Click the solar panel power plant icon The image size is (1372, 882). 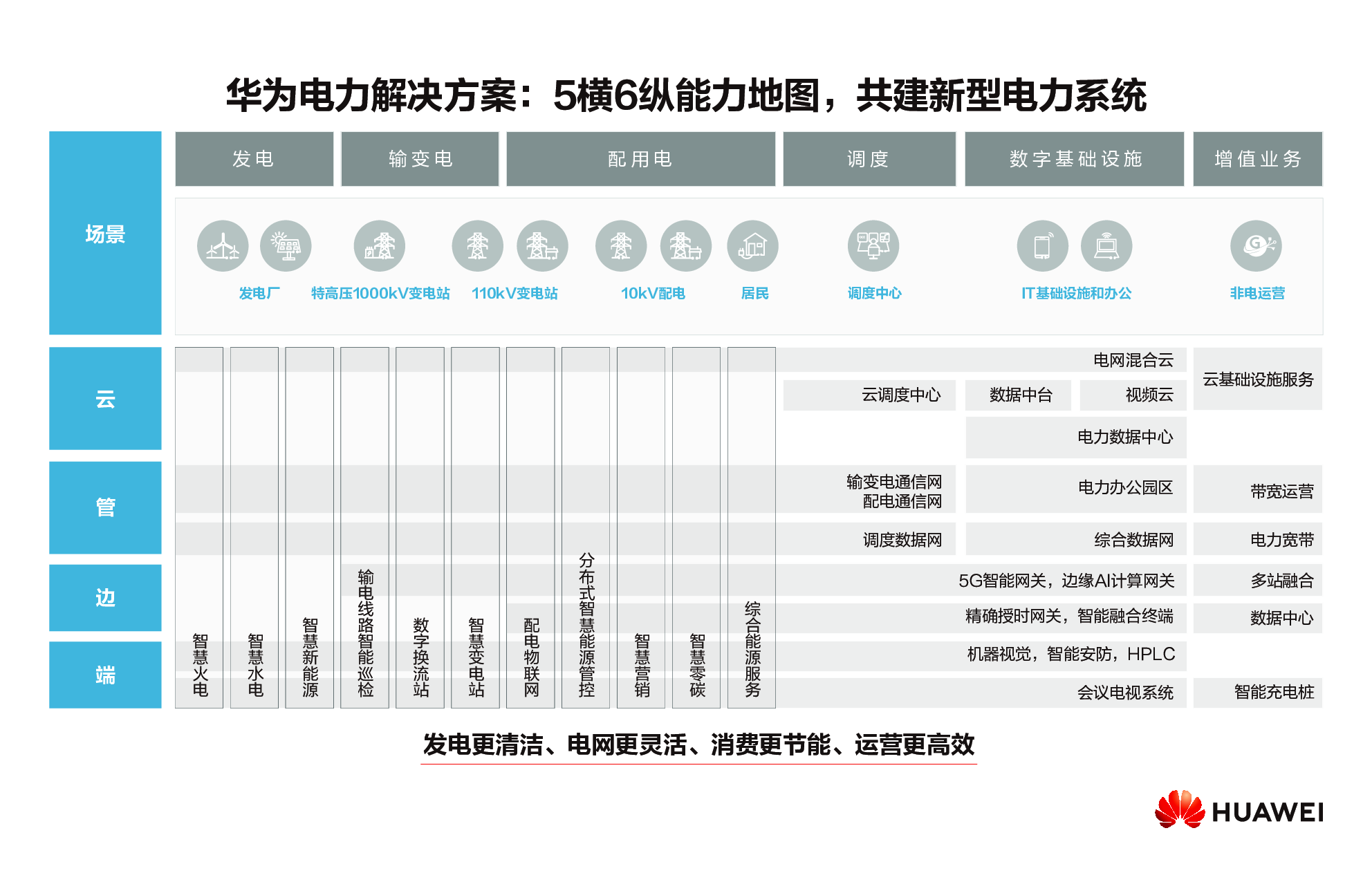tap(286, 246)
